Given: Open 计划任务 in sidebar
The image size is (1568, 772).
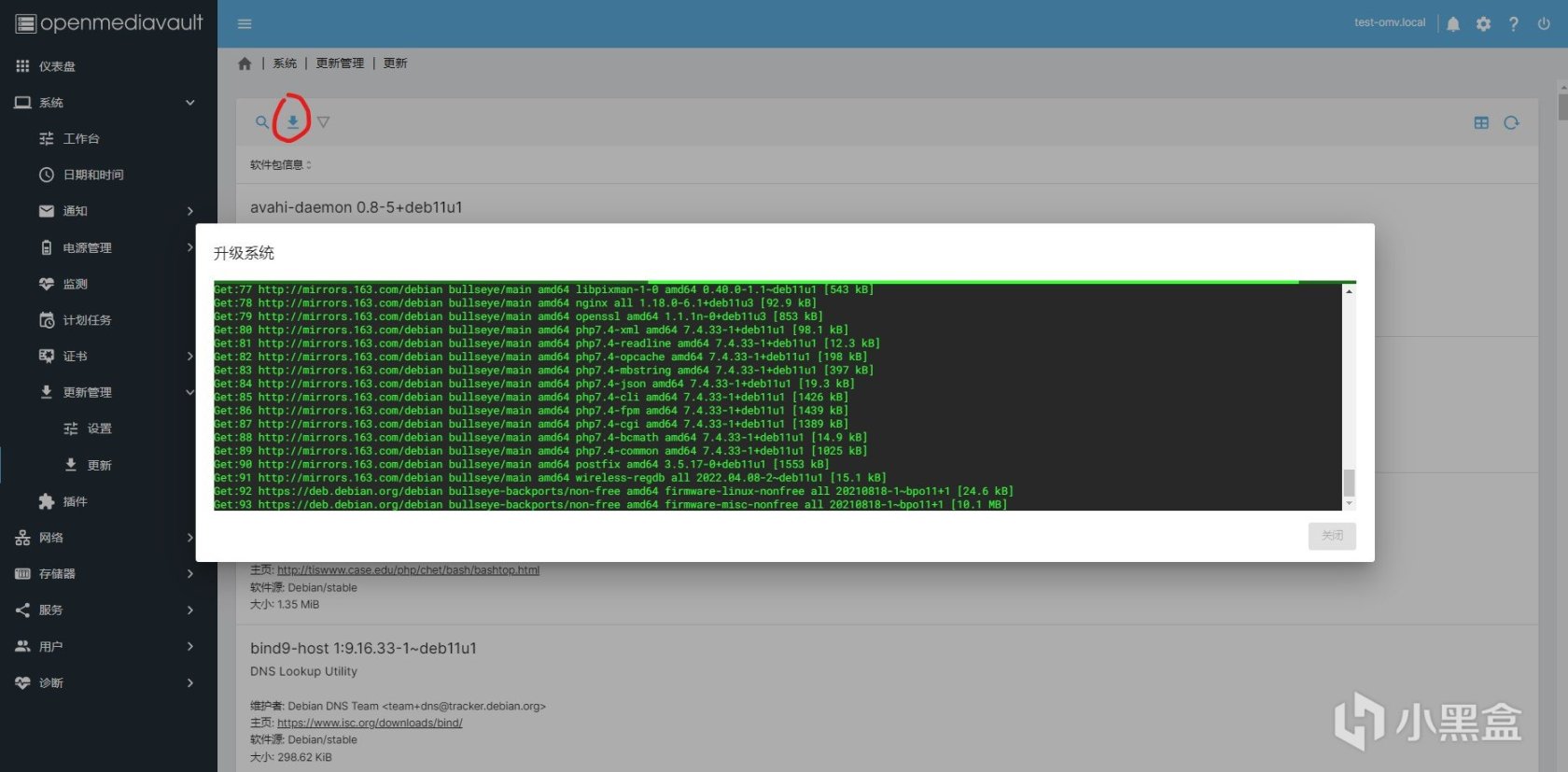Looking at the screenshot, I should click(108, 320).
